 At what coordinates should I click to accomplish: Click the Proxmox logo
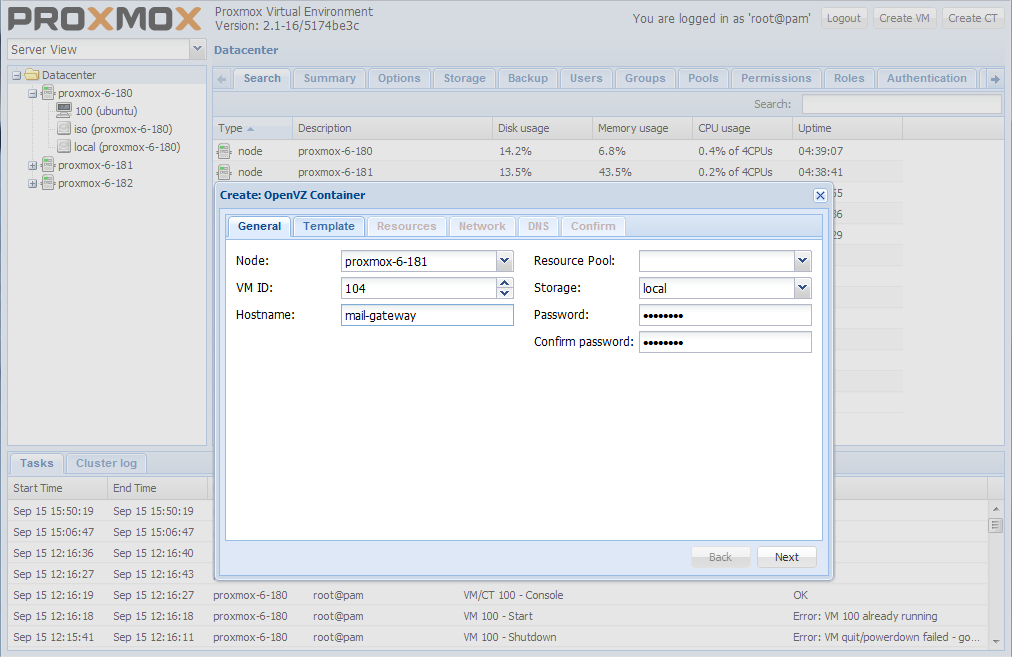105,19
